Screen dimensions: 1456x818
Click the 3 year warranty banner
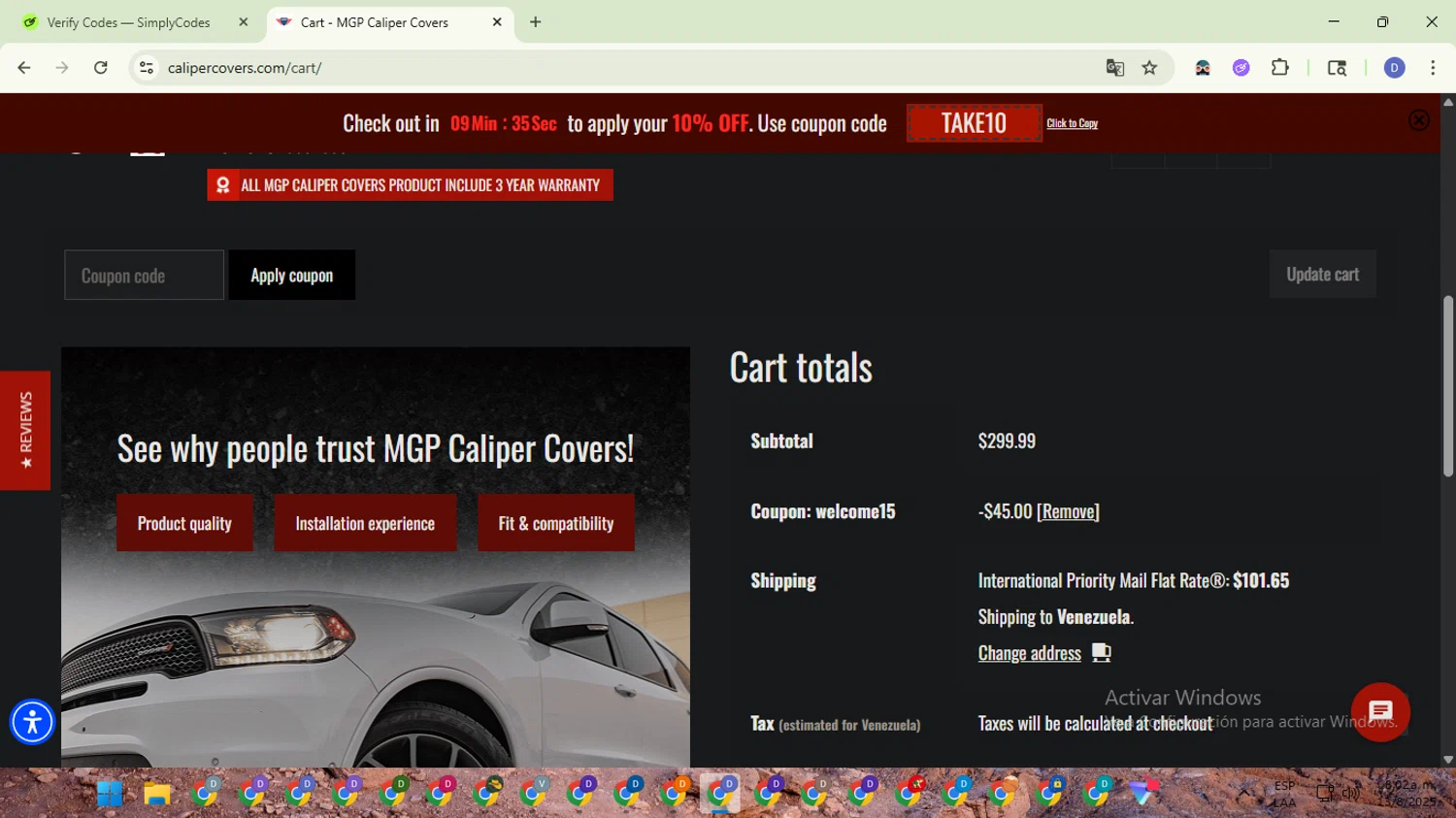[x=410, y=185]
